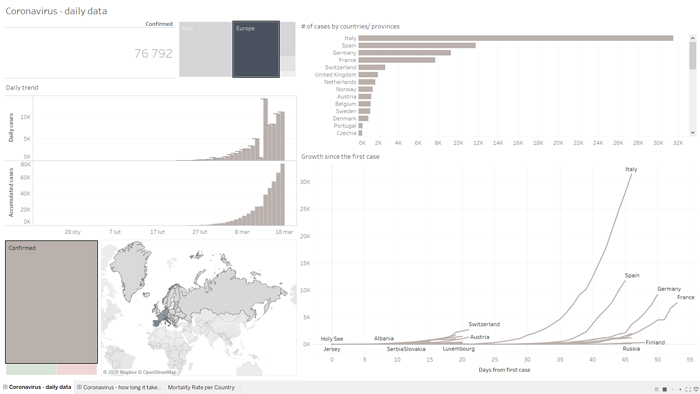
Task: Switch to 'Coronavirus - how long it take...' tab
Action: [119, 387]
